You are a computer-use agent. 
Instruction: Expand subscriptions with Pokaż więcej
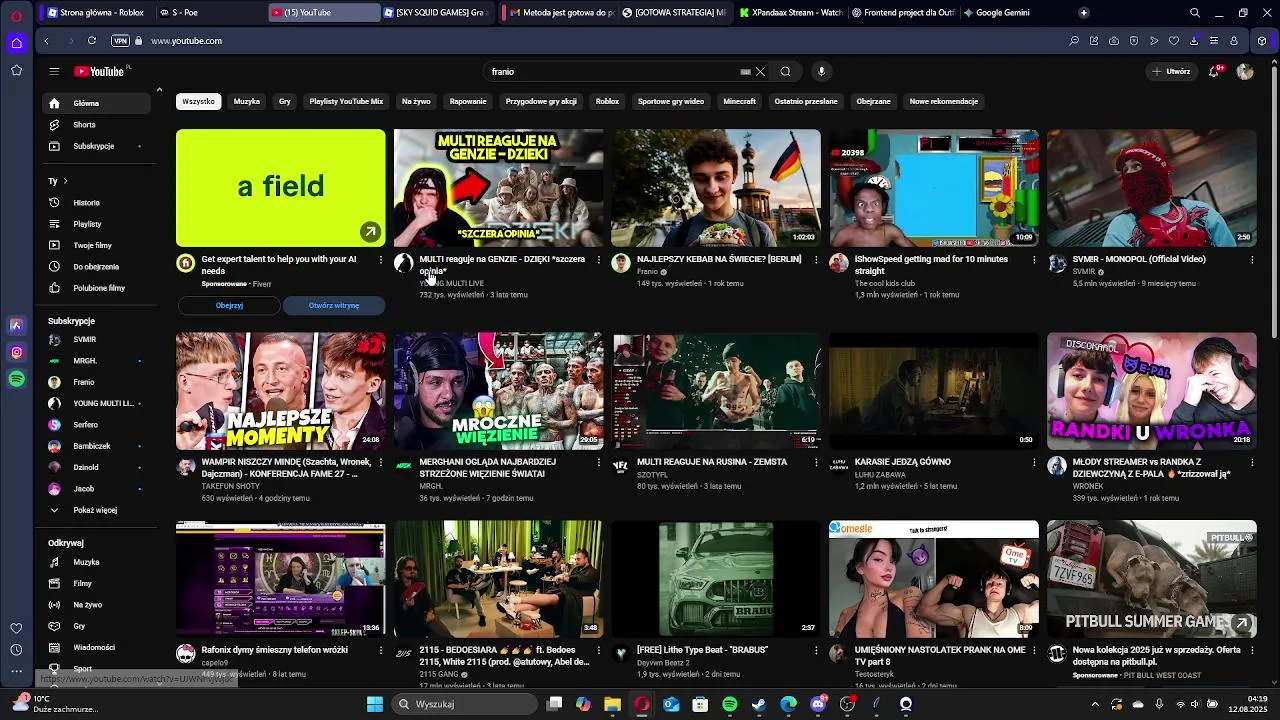pos(96,510)
